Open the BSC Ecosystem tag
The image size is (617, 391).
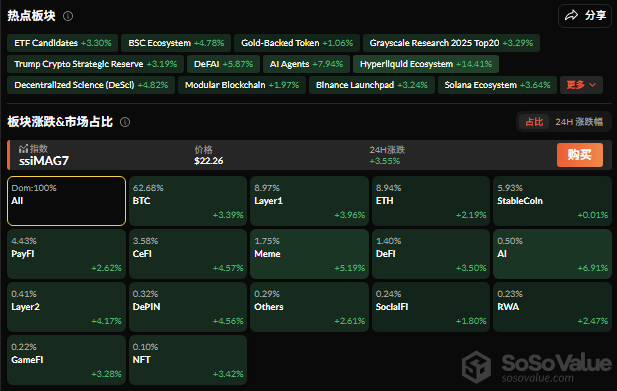[x=176, y=43]
